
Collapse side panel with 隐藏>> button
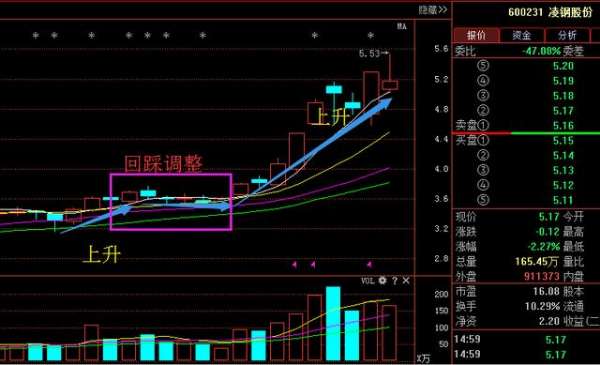tap(432, 10)
